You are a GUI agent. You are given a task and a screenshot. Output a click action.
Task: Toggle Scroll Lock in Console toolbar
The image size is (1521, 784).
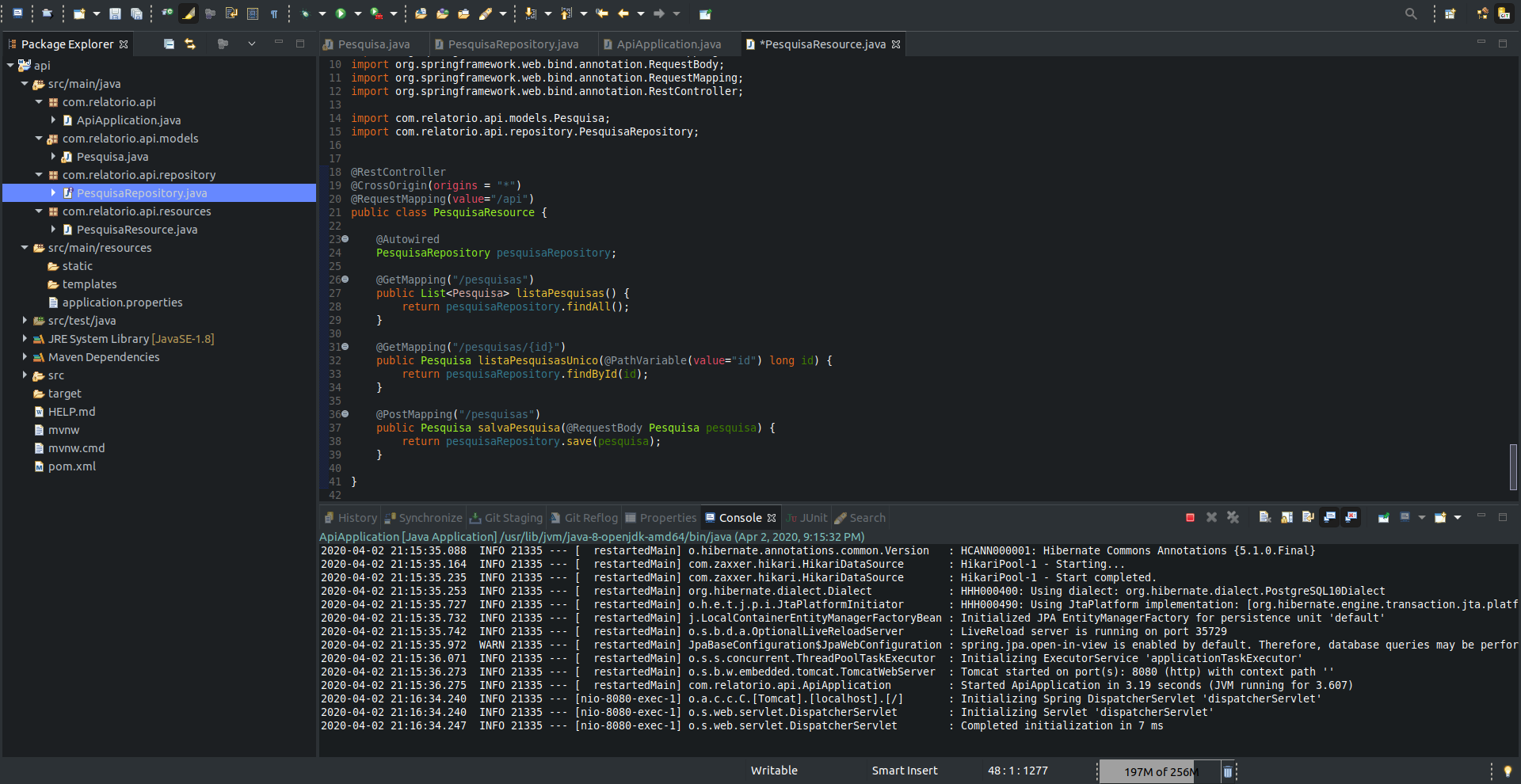click(1287, 517)
